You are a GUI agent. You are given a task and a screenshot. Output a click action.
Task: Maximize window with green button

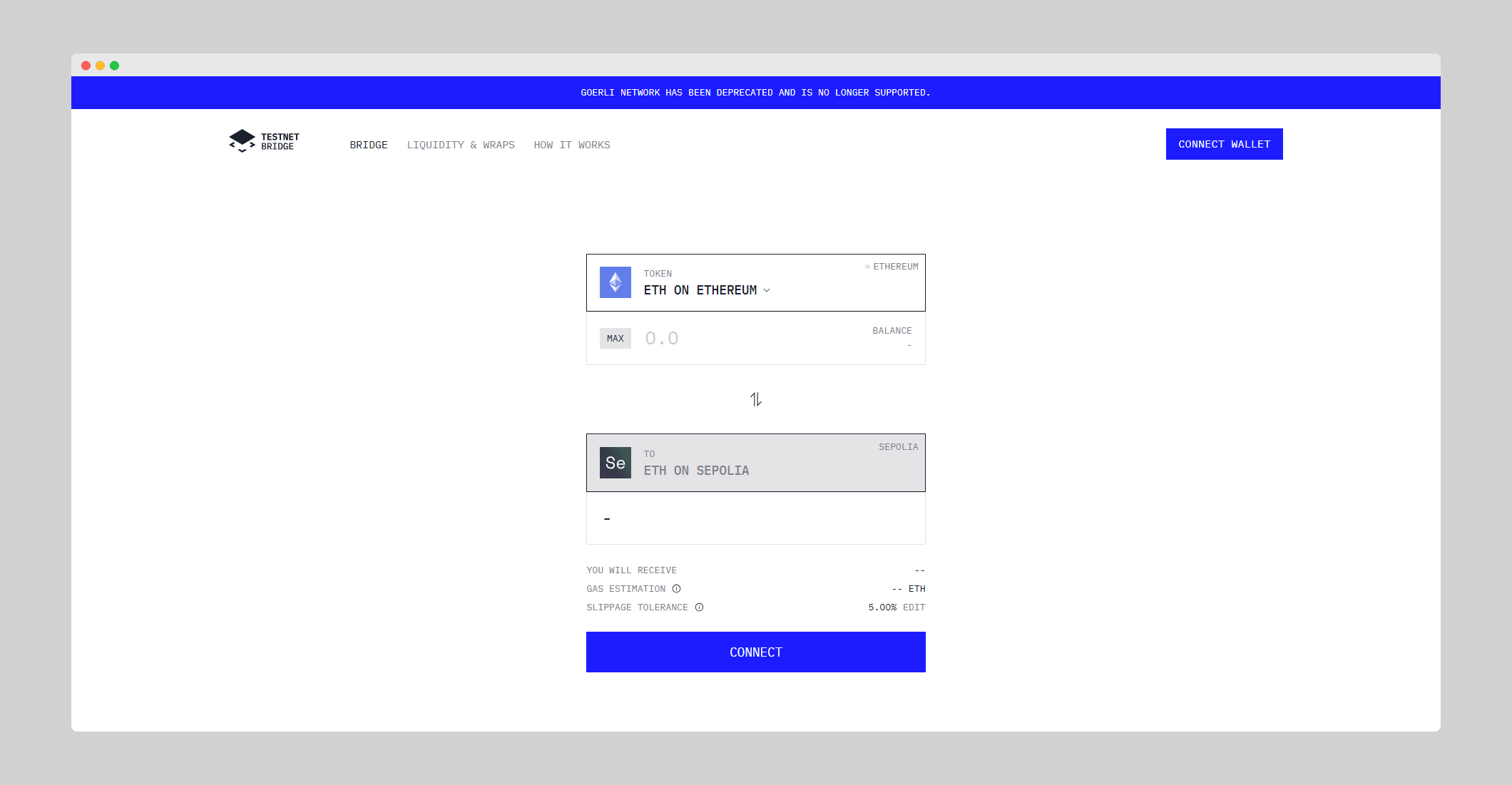click(114, 66)
